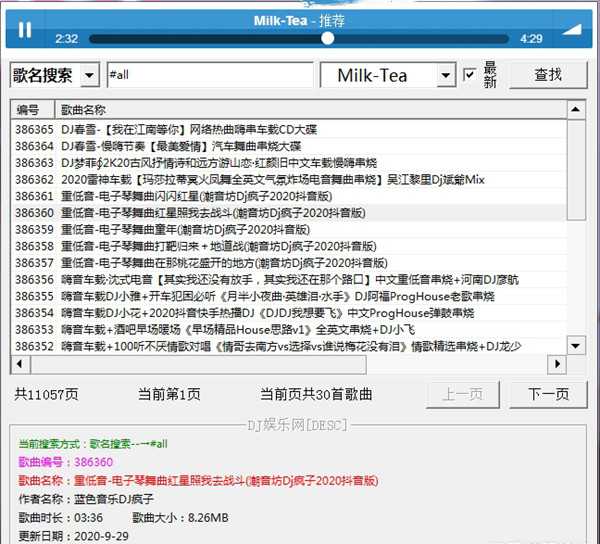This screenshot has width=600, height=544.
Task: Go to next page with 下一页
Action: [547, 394]
